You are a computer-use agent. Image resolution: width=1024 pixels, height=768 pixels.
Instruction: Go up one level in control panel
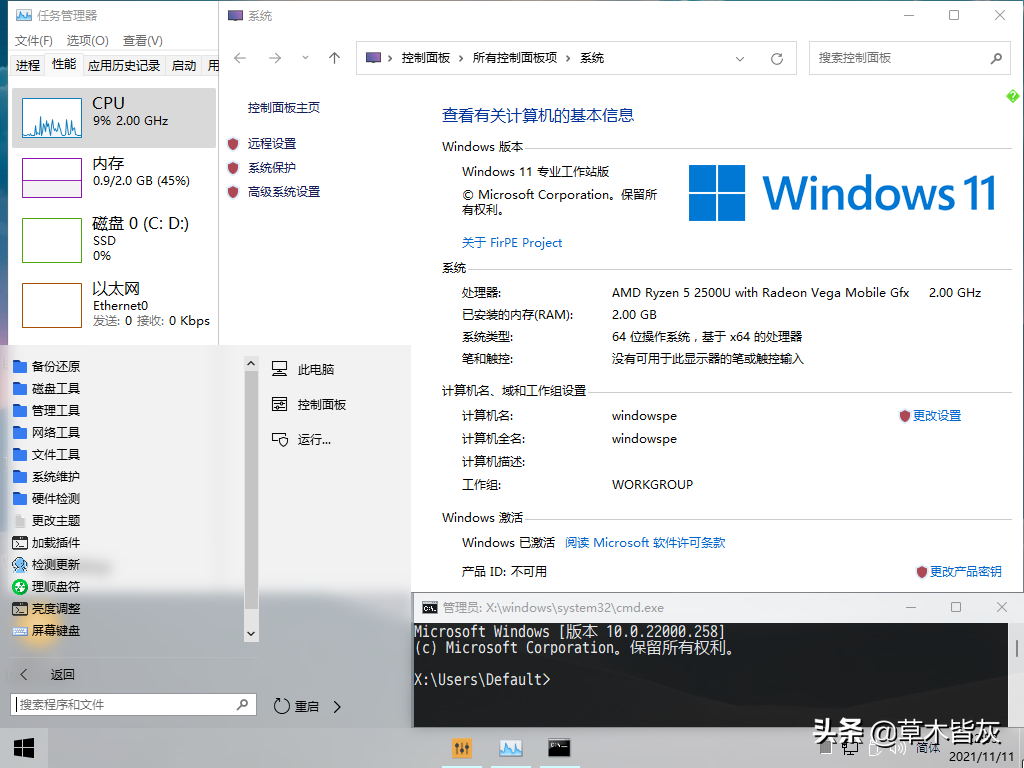tap(334, 58)
